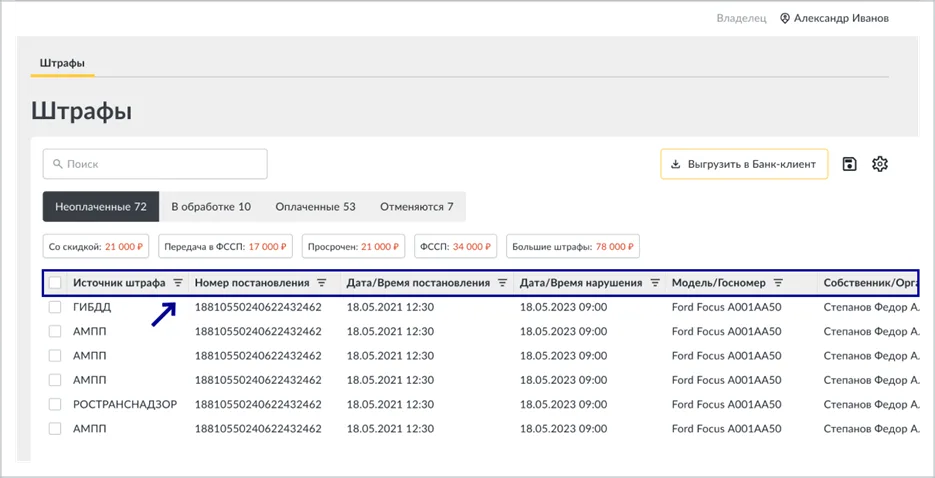
Task: Click Ford Focus A001AA50 in the ГИБДД row
Action: coord(726,308)
